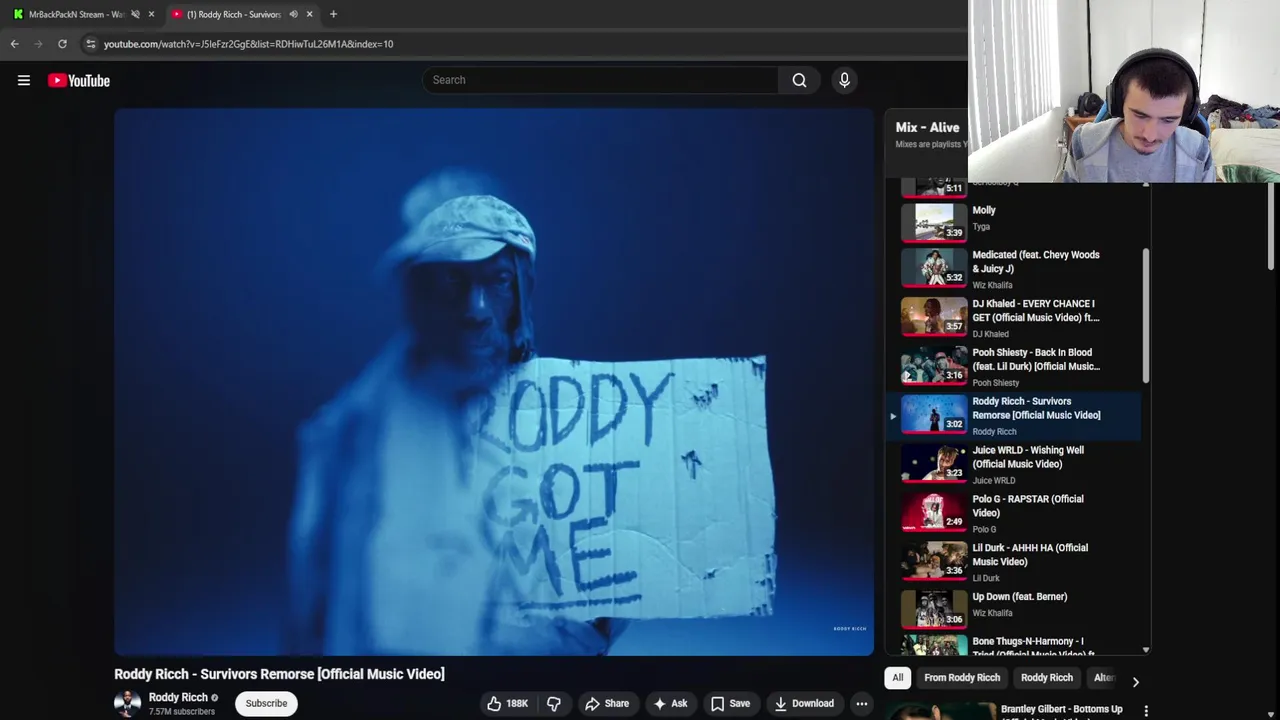Play Bone Thugs-N-Harmony playlist item

1014,645
